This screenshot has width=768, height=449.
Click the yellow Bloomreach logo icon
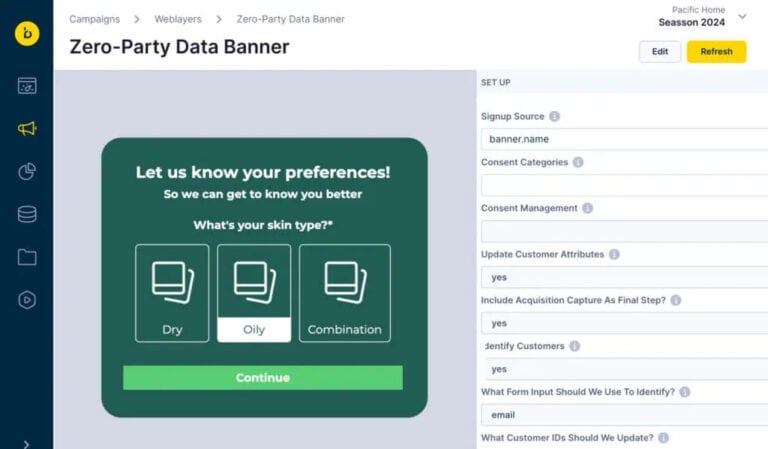[x=27, y=33]
